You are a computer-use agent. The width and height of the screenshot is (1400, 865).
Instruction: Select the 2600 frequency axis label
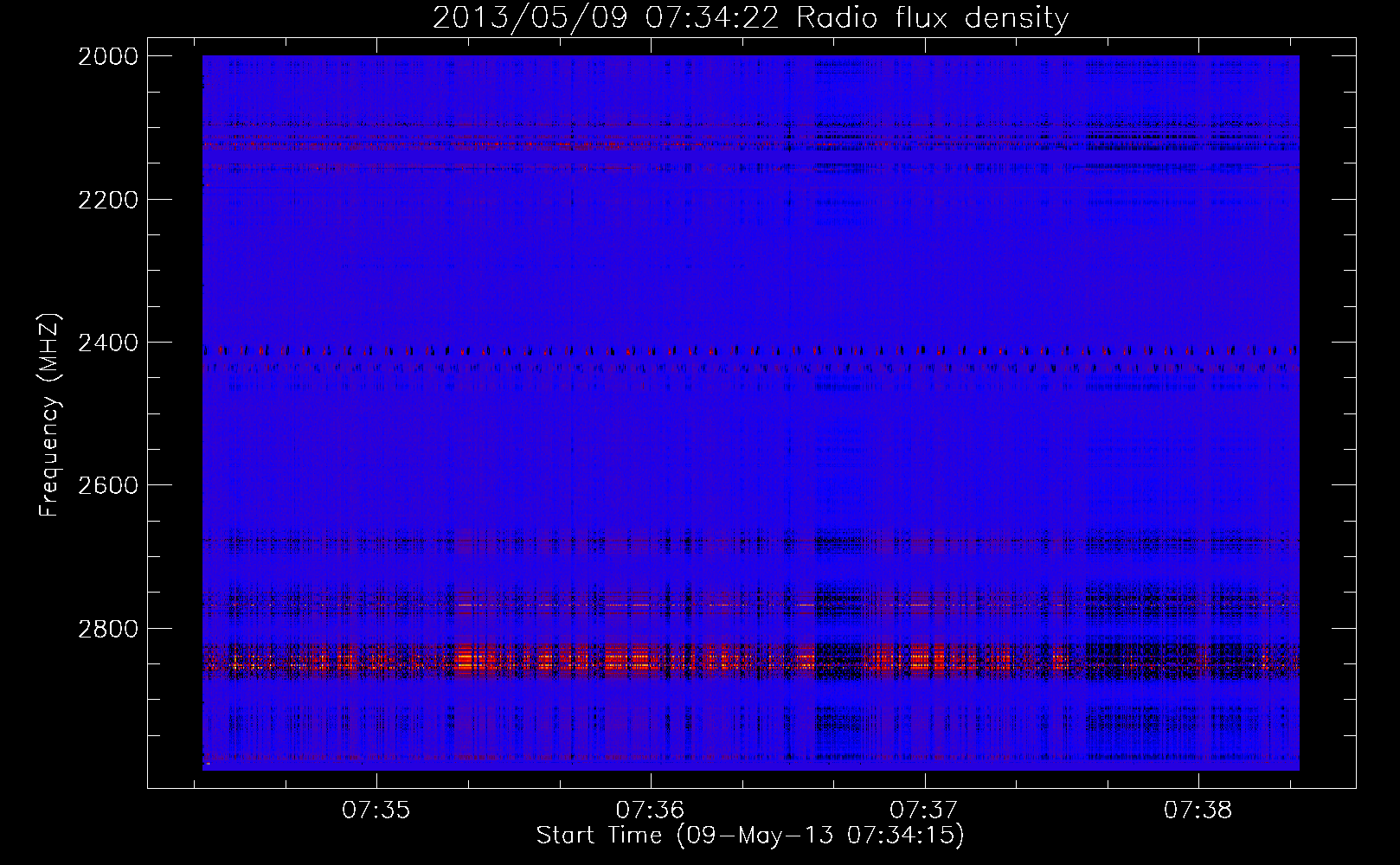pyautogui.click(x=108, y=485)
